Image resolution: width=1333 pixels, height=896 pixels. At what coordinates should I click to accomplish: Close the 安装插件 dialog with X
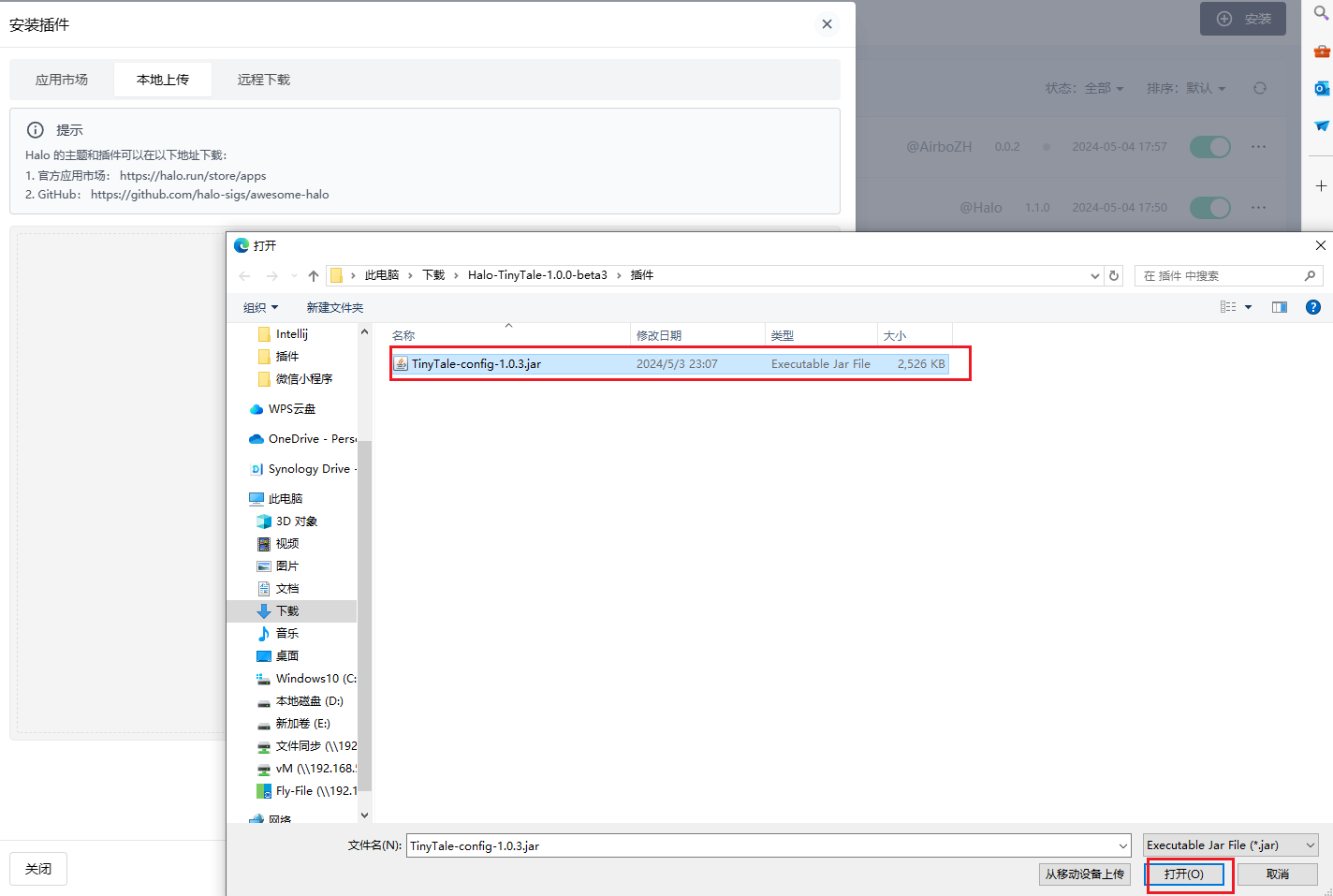[x=827, y=24]
